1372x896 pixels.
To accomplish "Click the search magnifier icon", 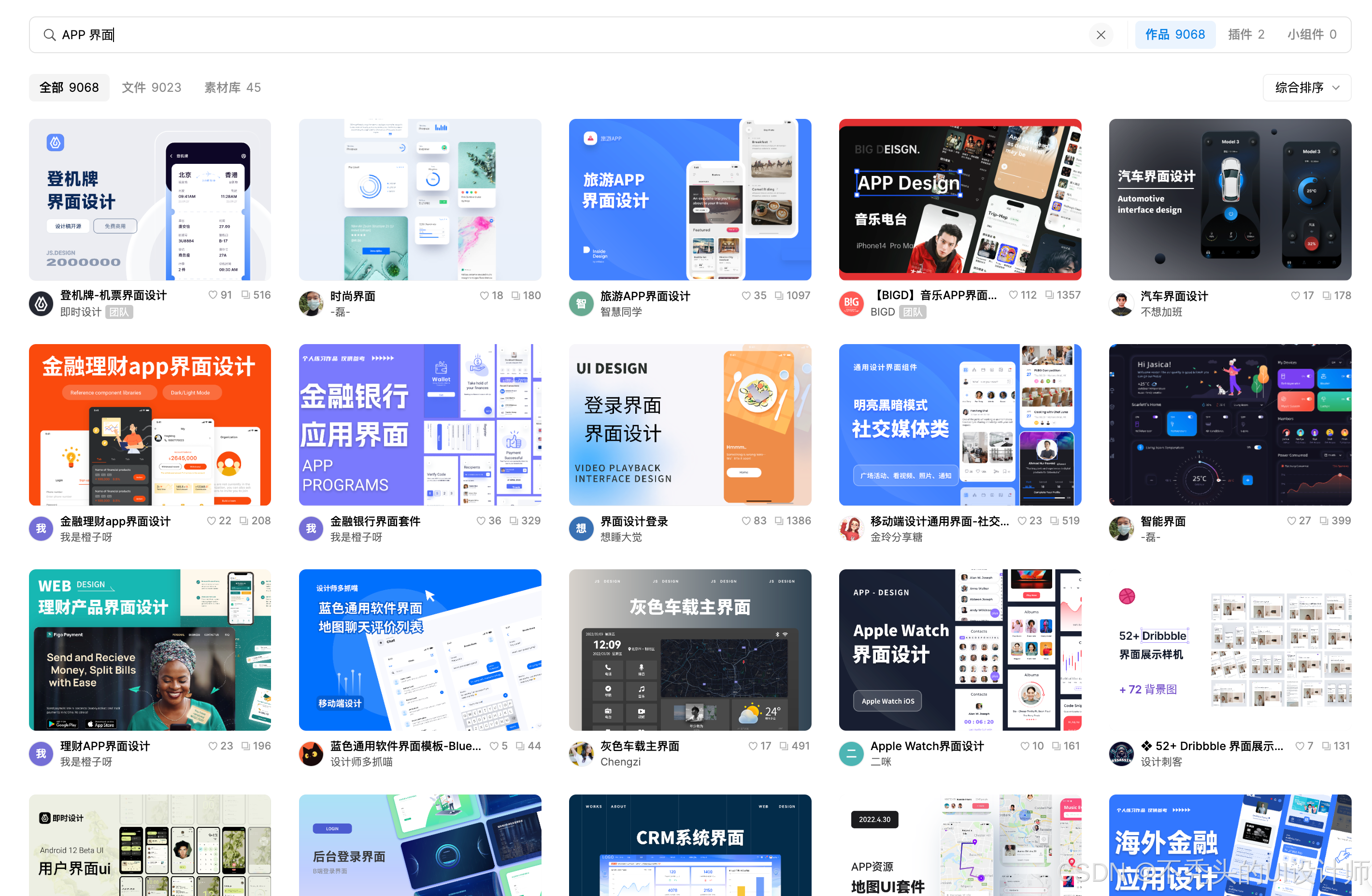I will pos(50,35).
